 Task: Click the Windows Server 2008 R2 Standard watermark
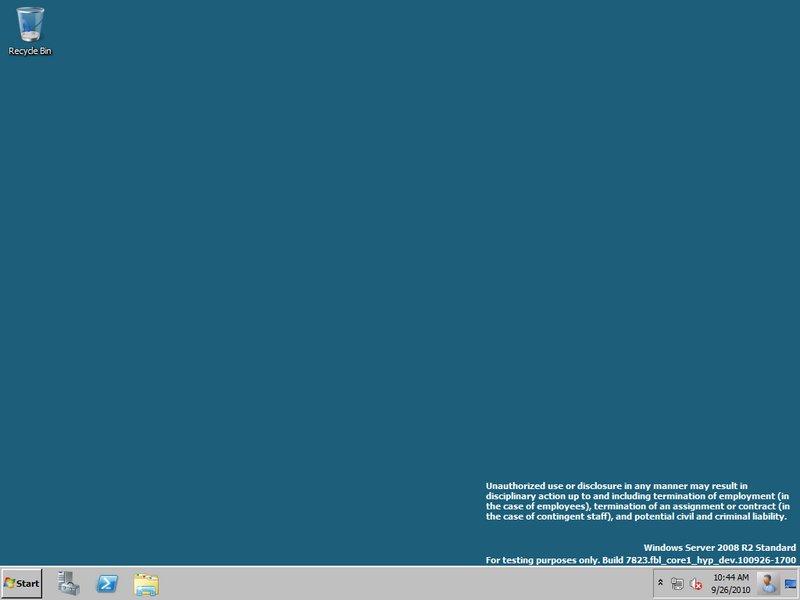point(719,547)
